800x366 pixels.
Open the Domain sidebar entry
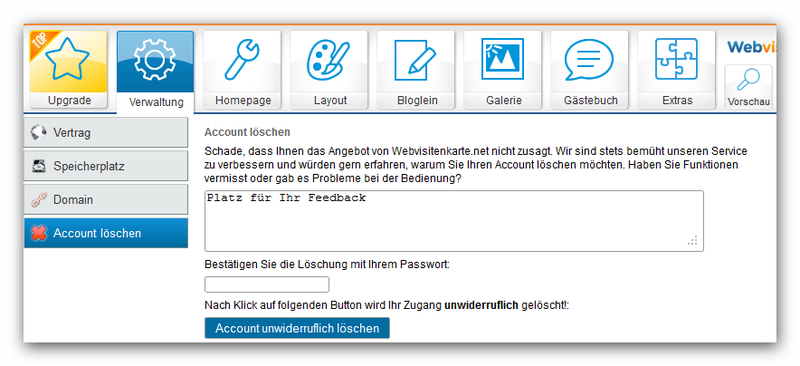(106, 200)
